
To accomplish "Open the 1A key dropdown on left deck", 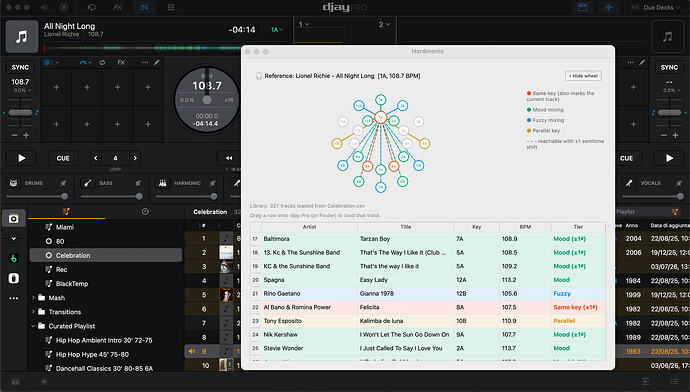I will [277, 29].
